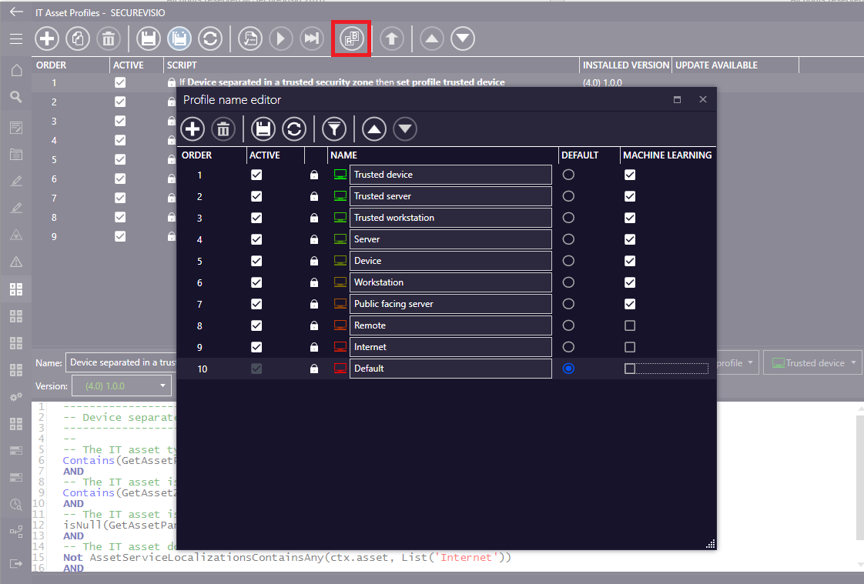This screenshot has width=864, height=584.
Task: Refresh the profile name editor list
Action: pyautogui.click(x=294, y=129)
